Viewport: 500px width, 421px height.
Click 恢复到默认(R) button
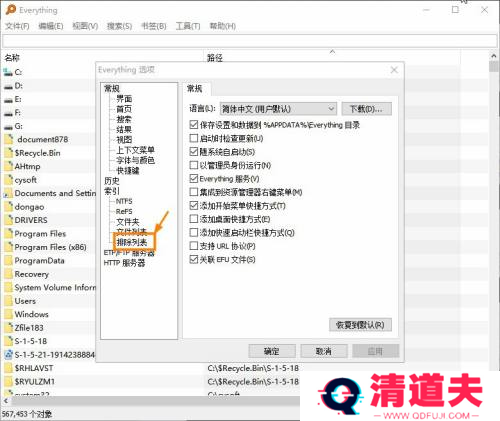click(x=360, y=325)
